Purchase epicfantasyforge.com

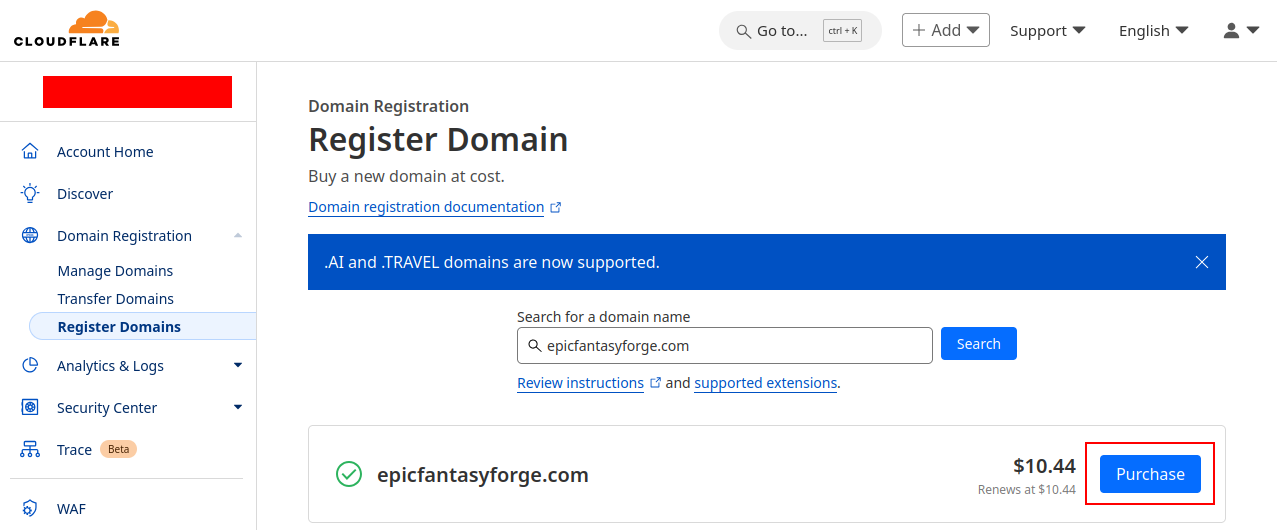1150,474
